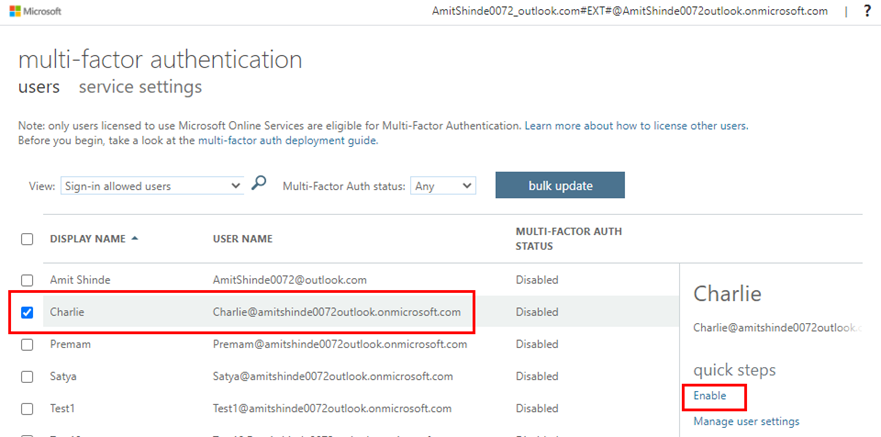Expand the Multi-Factor Auth status dropdown
This screenshot has height=437, width=881.
pos(443,186)
